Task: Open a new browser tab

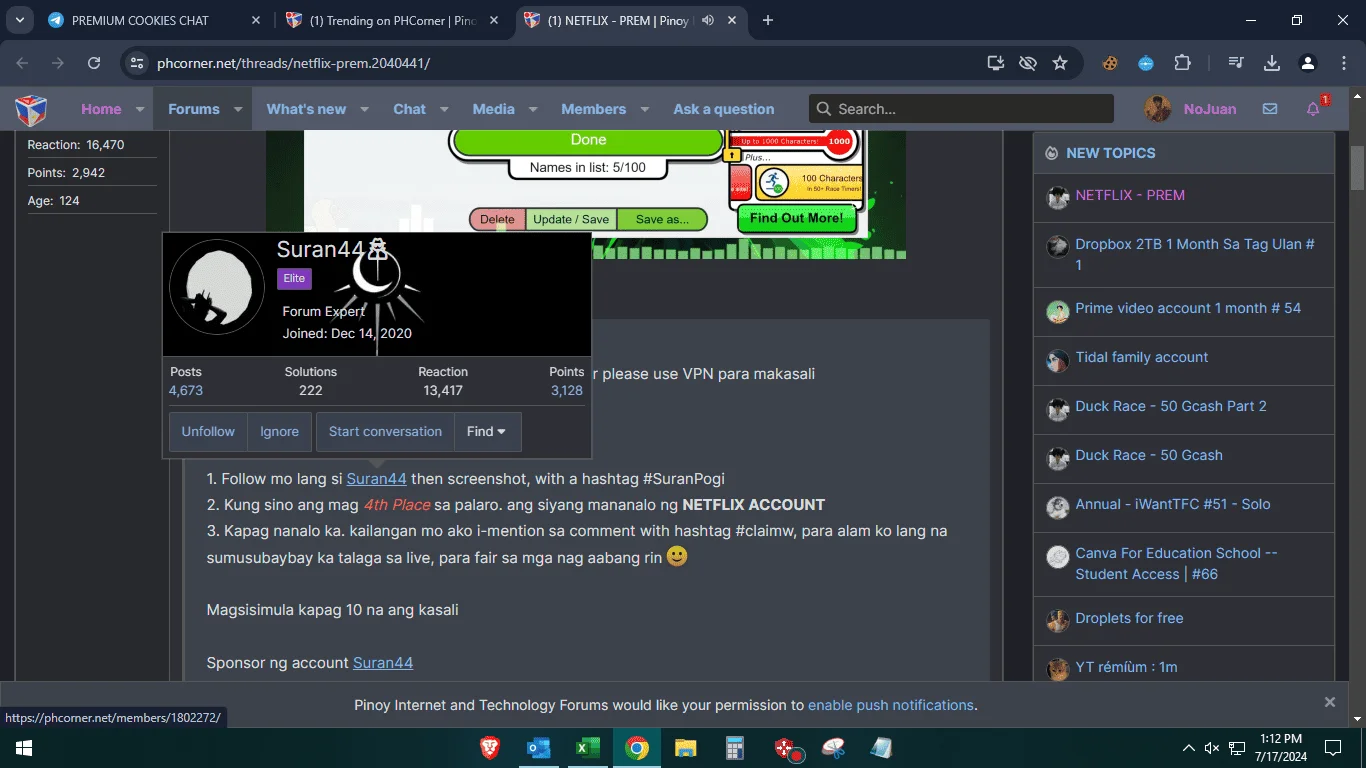Action: tap(768, 20)
